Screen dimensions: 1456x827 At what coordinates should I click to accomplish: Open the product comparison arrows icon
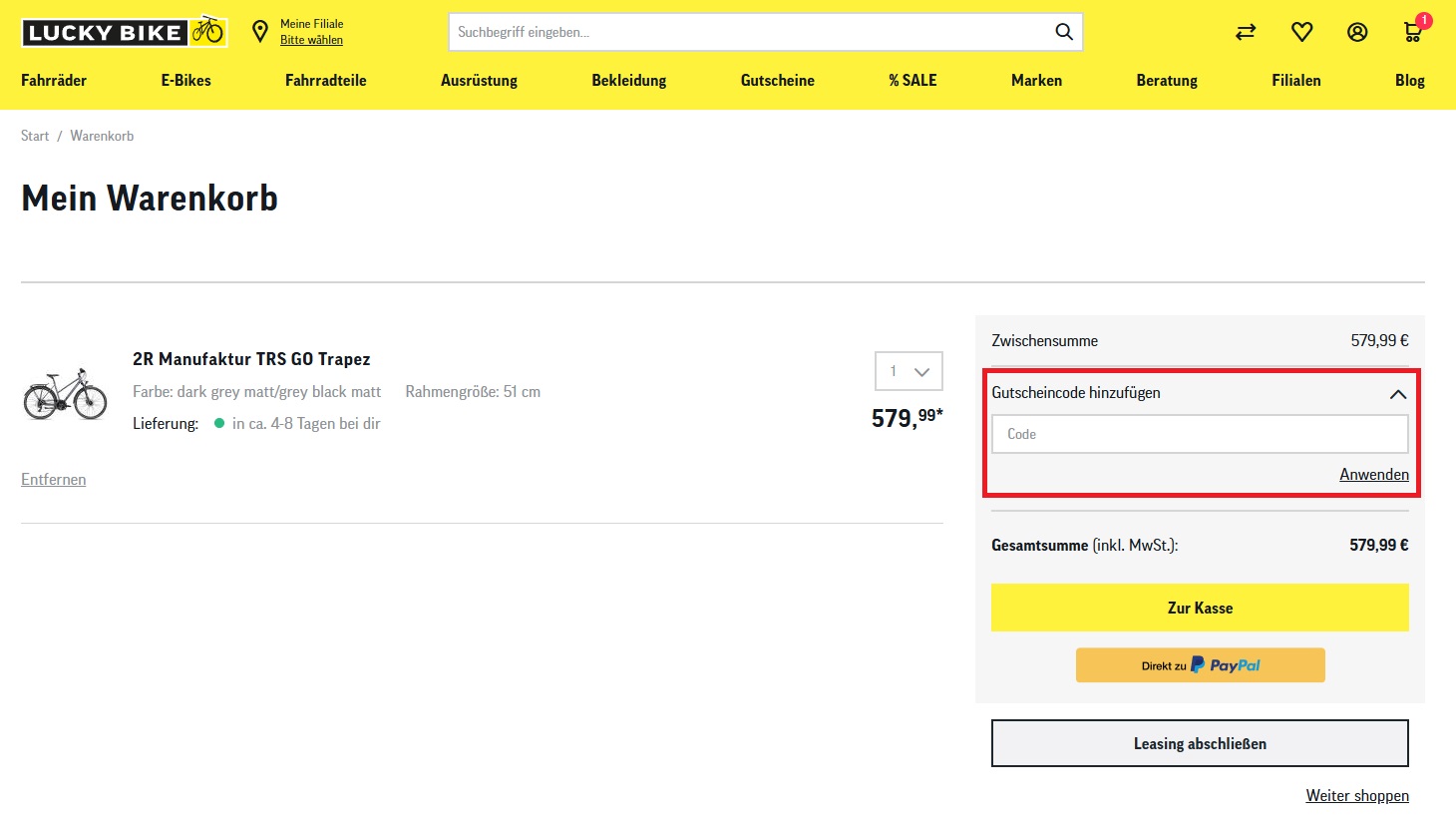1246,32
